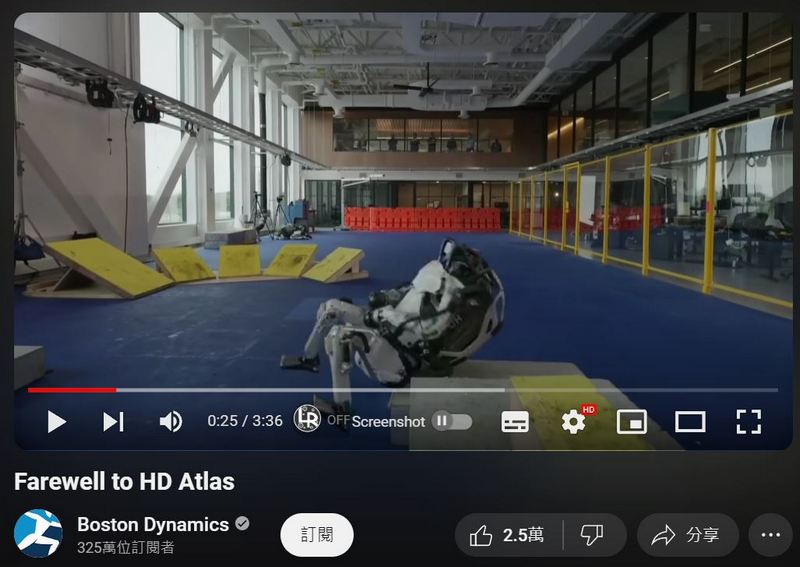Skip to the next video

pyautogui.click(x=113, y=422)
